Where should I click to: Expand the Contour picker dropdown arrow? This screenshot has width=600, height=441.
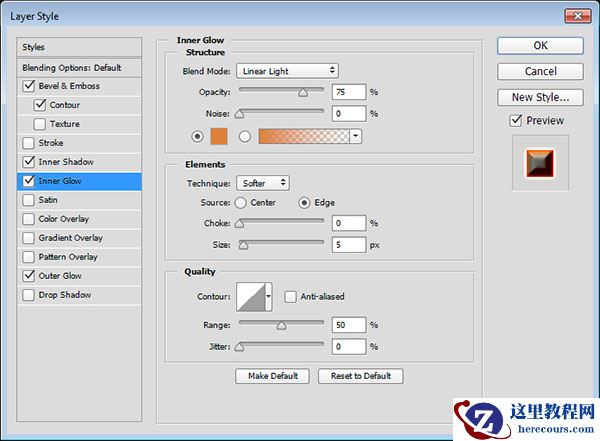(x=269, y=297)
